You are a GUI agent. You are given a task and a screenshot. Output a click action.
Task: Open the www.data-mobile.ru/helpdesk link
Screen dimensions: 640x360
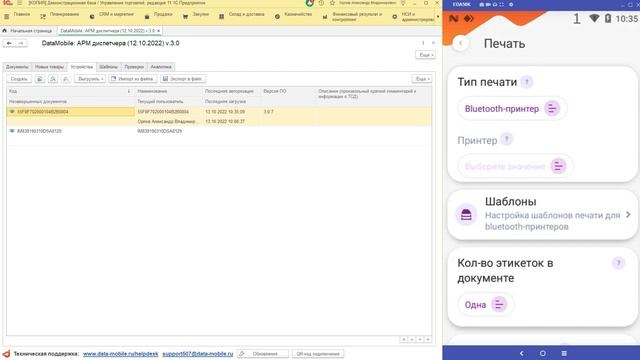coord(120,354)
